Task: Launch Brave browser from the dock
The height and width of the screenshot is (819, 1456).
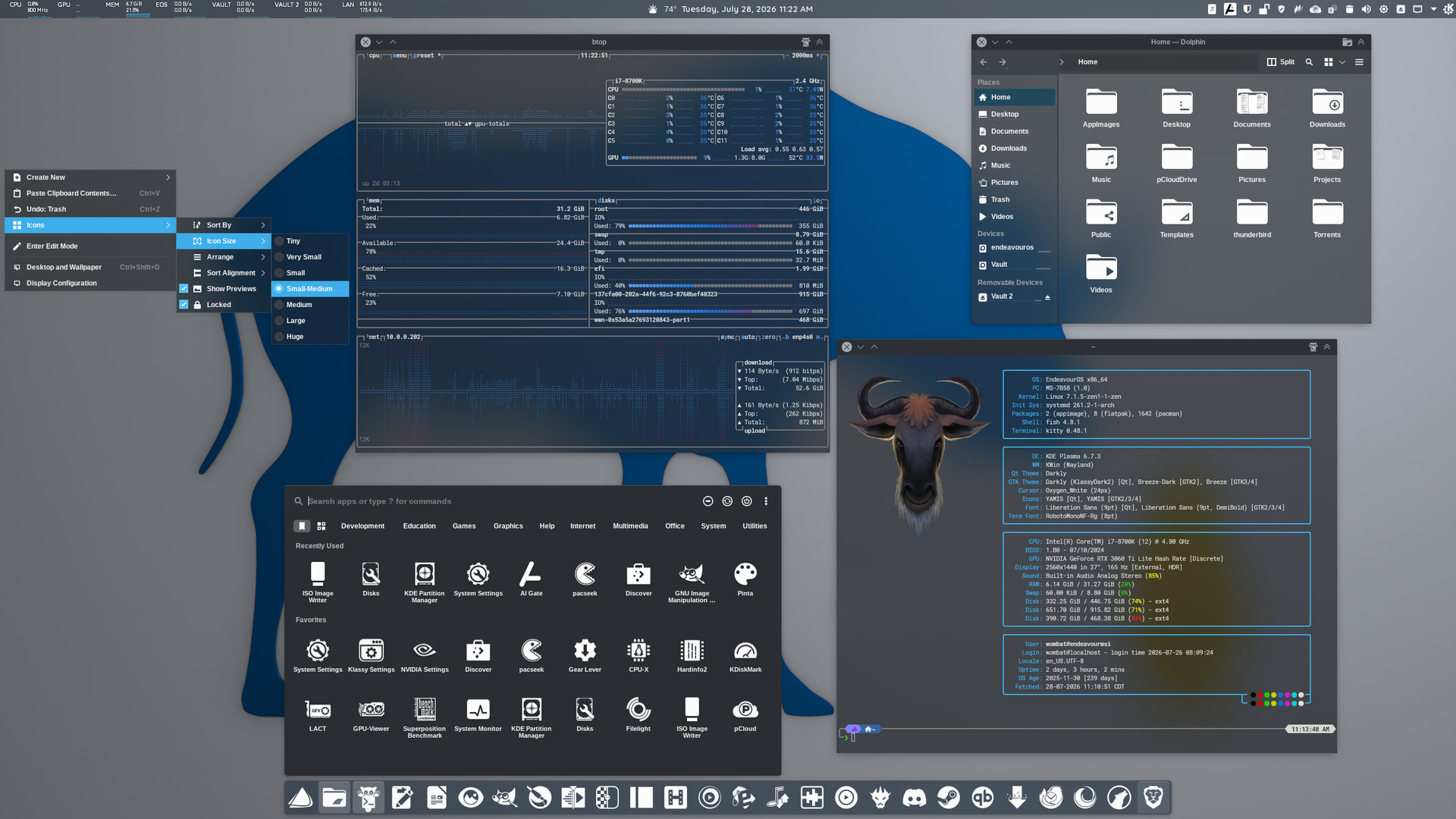Action: click(x=1153, y=798)
